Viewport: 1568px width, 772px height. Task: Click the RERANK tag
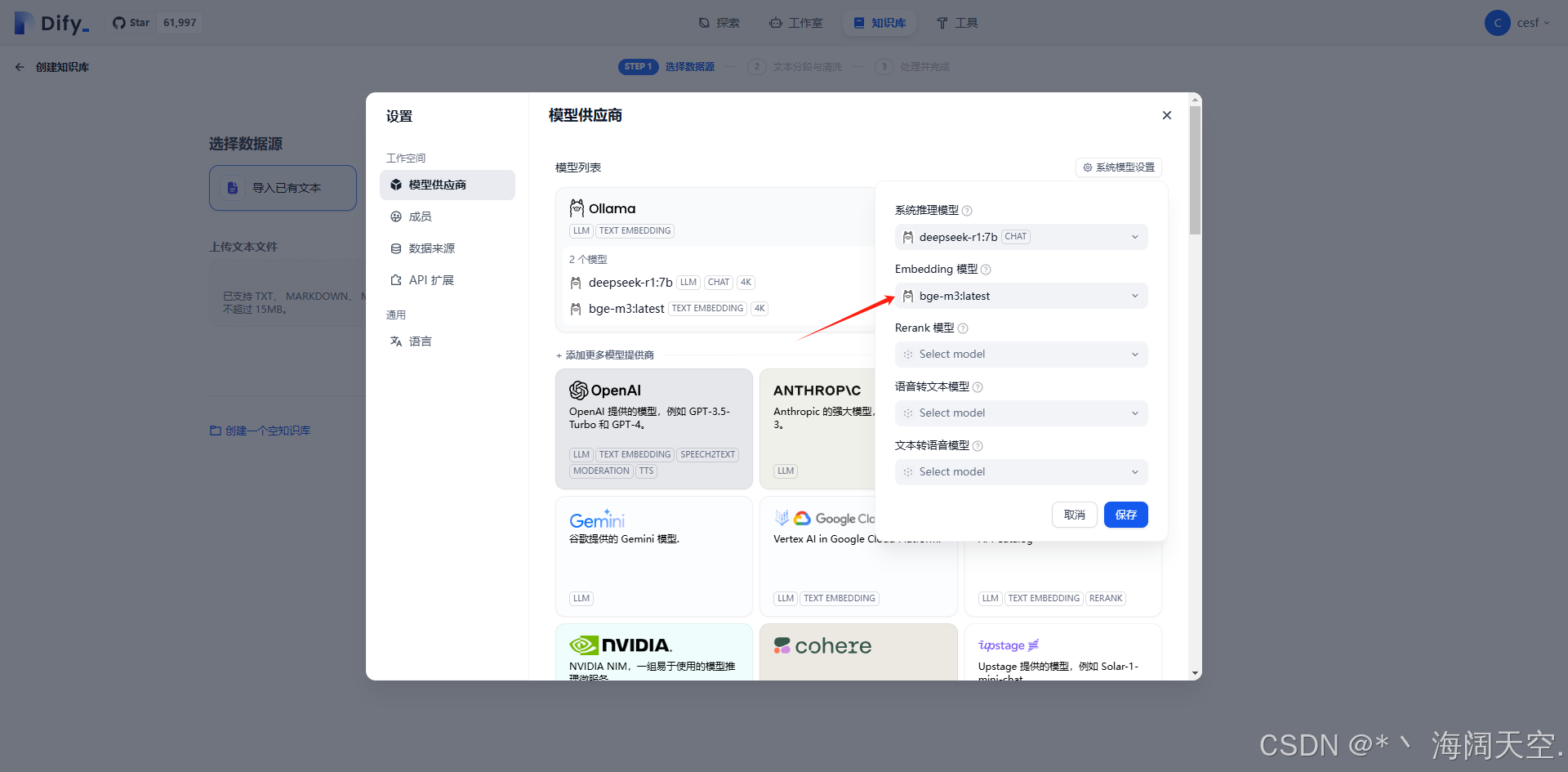pos(1106,599)
